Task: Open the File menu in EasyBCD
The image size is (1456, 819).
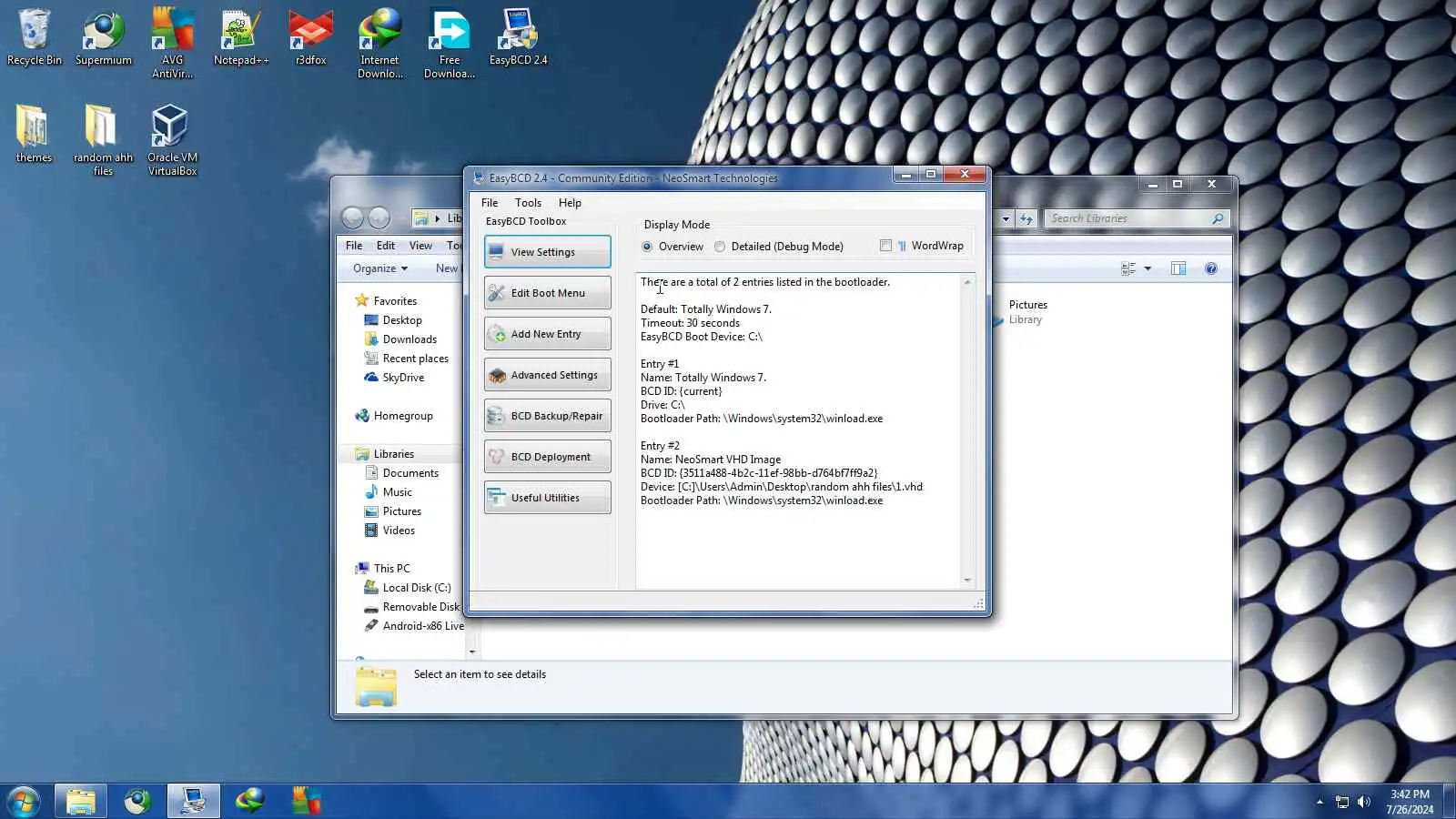Action: 490,203
